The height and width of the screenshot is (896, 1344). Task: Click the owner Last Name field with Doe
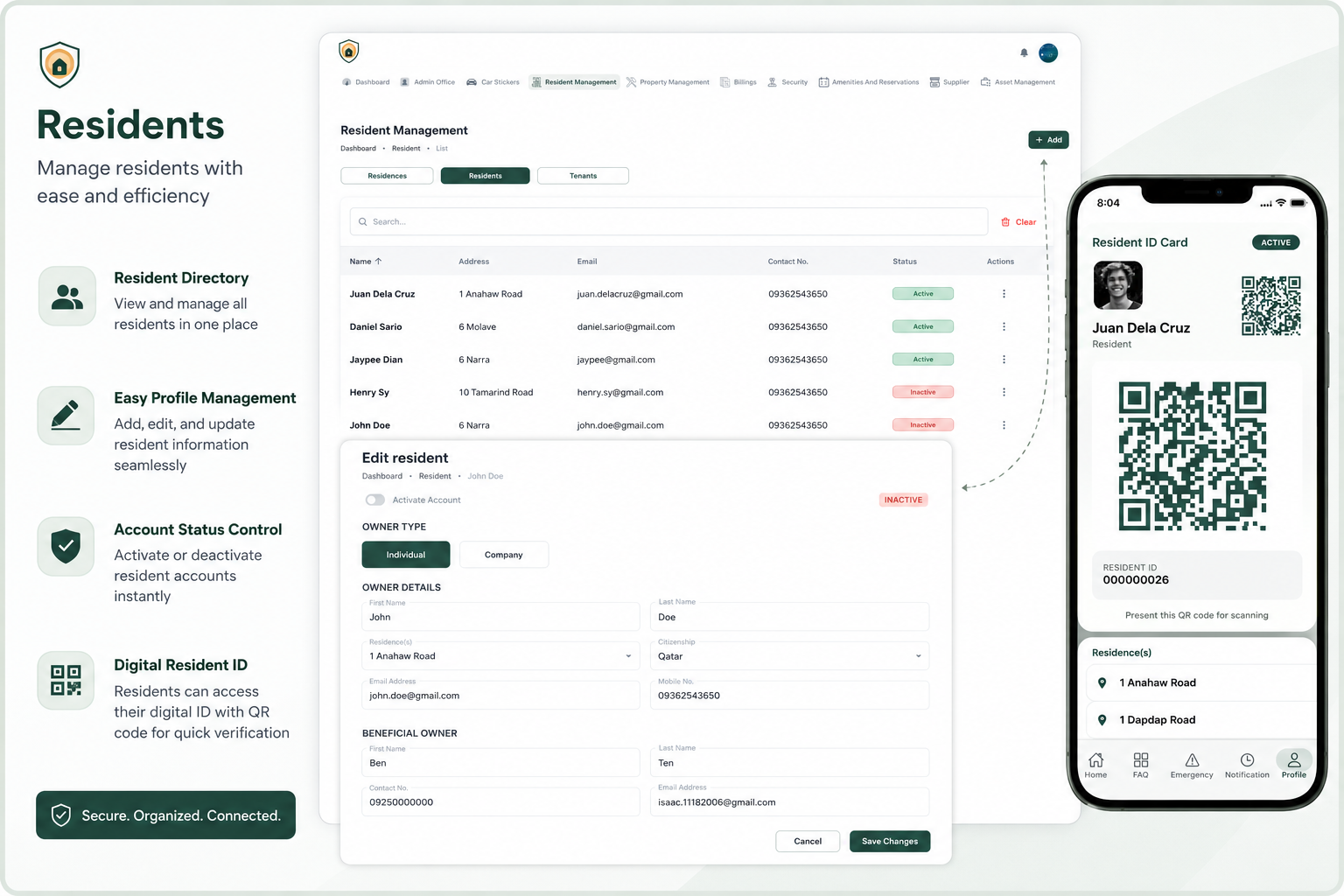(789, 617)
